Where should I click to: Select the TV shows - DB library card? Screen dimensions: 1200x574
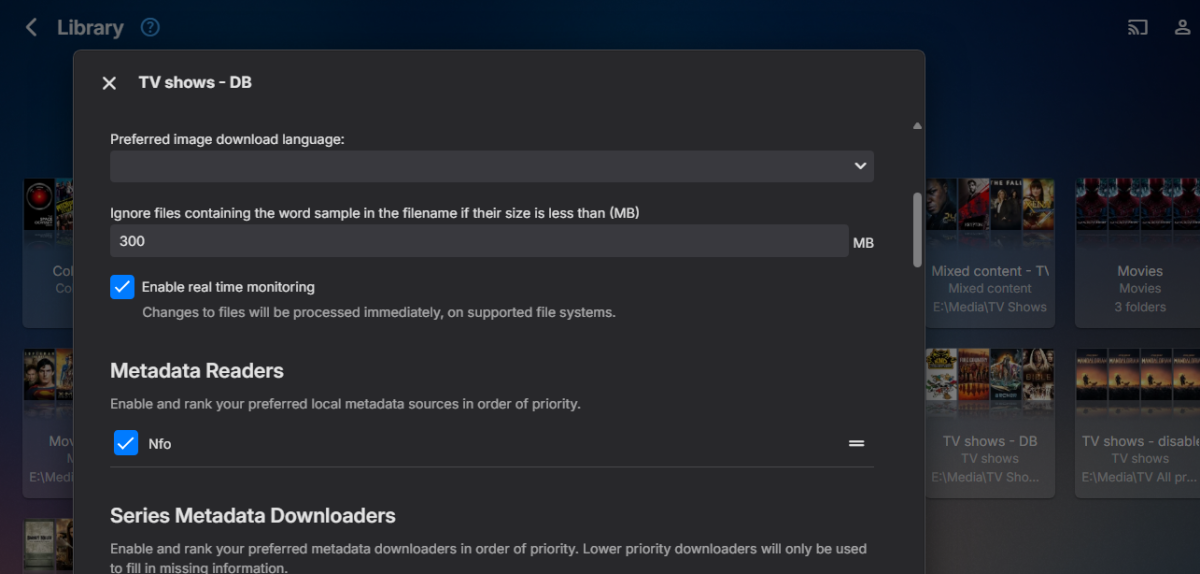[989, 420]
